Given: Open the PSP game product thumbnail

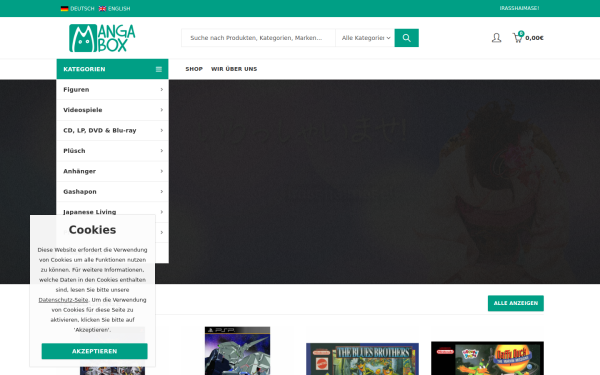Looking at the screenshot, I should [237, 351].
